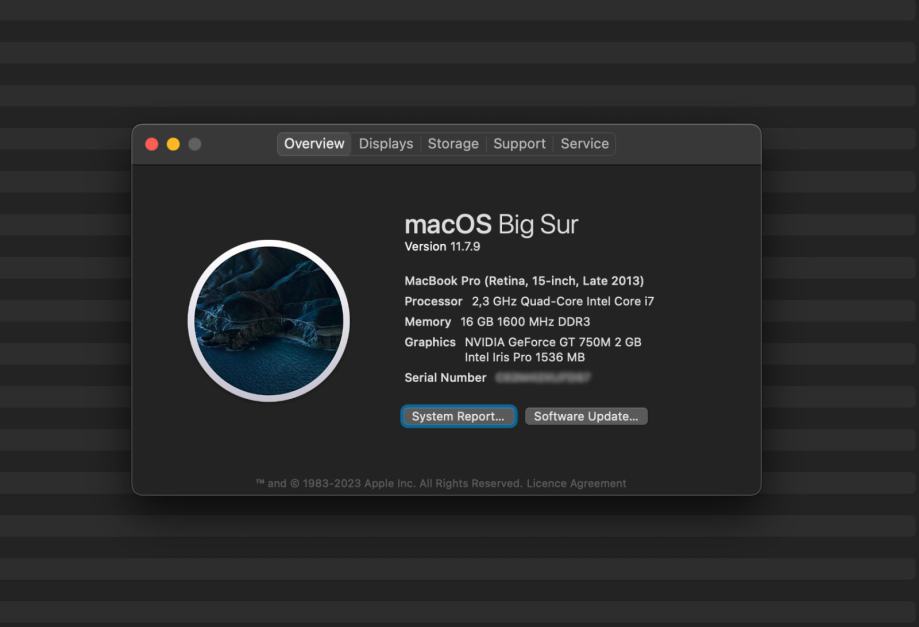
Task: Open the Storage tab
Action: coord(453,144)
